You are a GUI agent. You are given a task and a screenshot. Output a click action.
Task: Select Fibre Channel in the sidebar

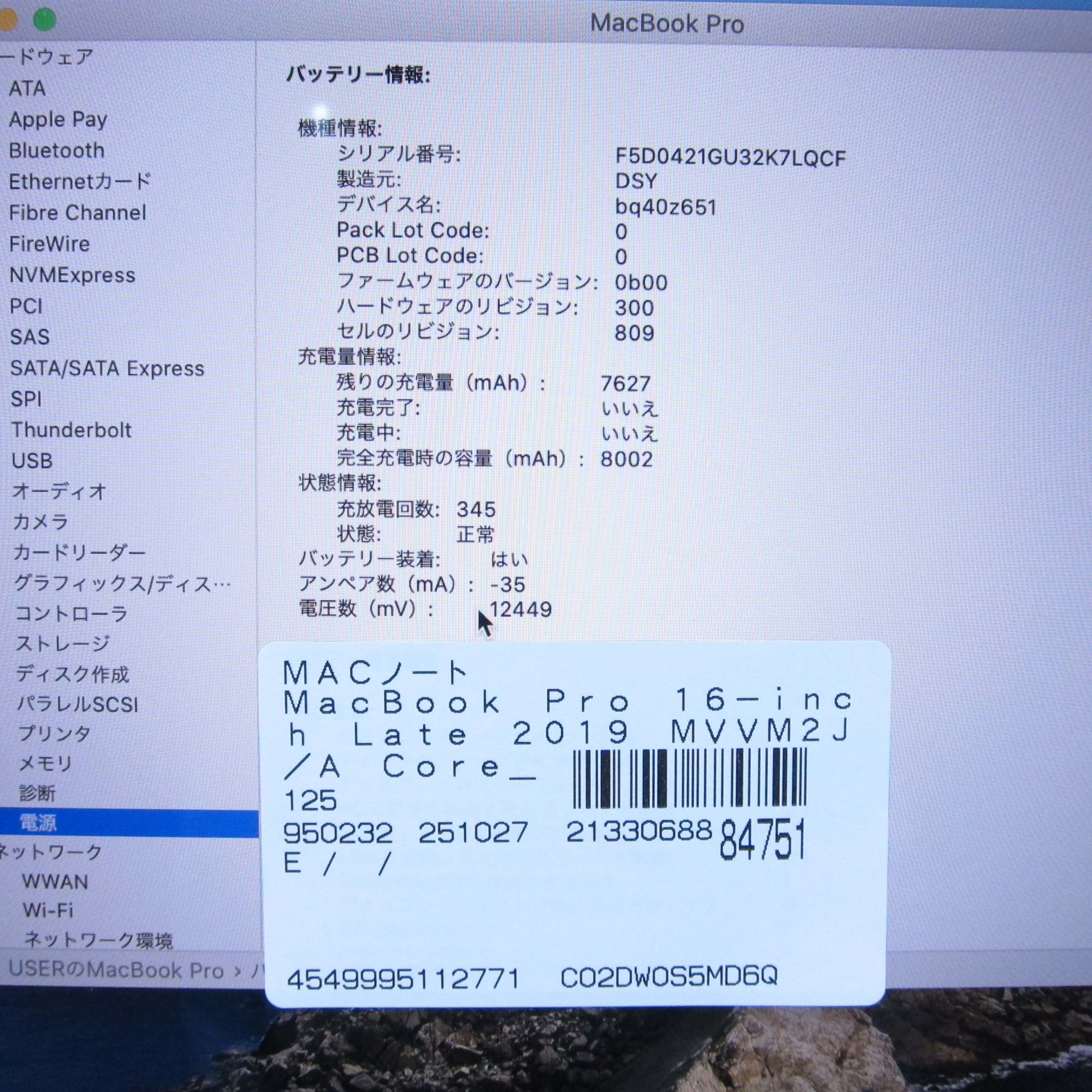point(77,213)
